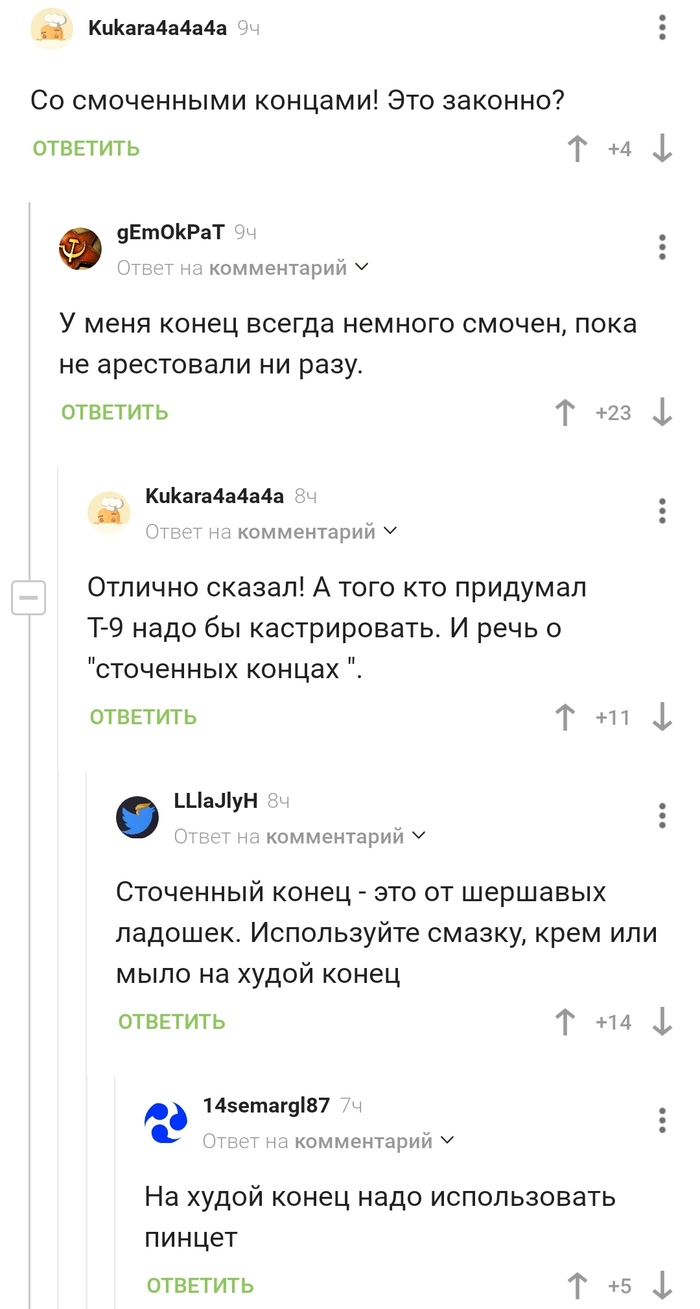Toggle the upvote on gEmOkPaT's comment

click(565, 412)
